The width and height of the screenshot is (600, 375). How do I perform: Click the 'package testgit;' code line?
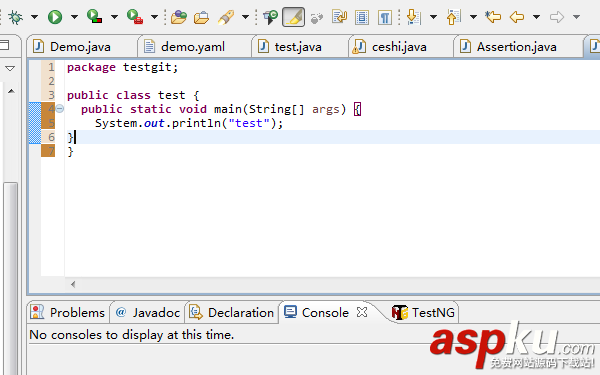tap(122, 67)
